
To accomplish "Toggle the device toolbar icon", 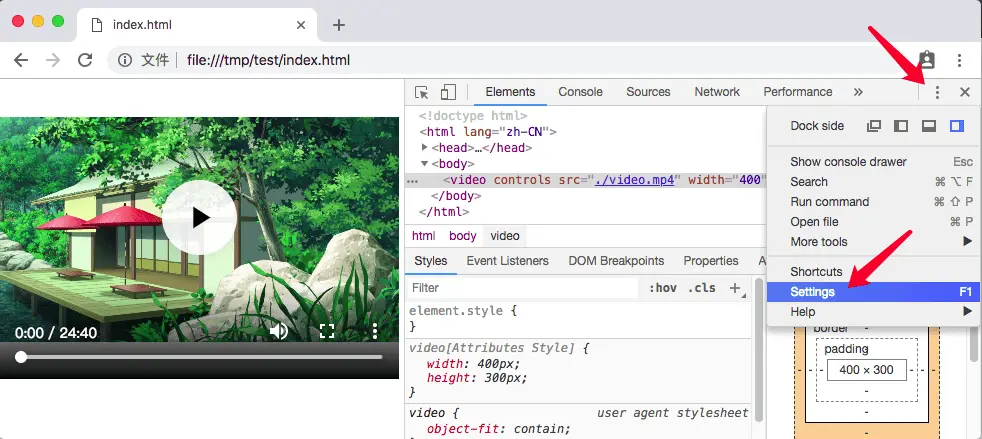I will pyautogui.click(x=448, y=92).
